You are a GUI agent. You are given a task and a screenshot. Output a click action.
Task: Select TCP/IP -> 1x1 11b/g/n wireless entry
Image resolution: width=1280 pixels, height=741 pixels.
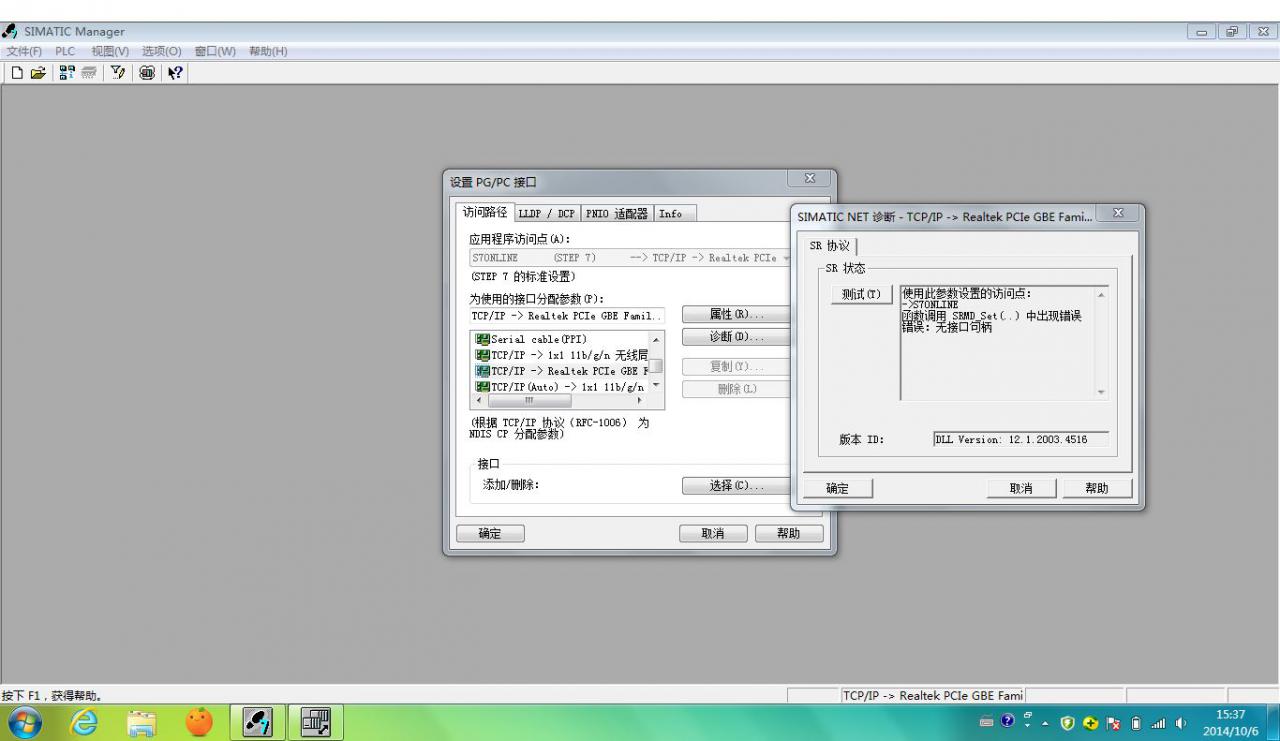(x=561, y=355)
